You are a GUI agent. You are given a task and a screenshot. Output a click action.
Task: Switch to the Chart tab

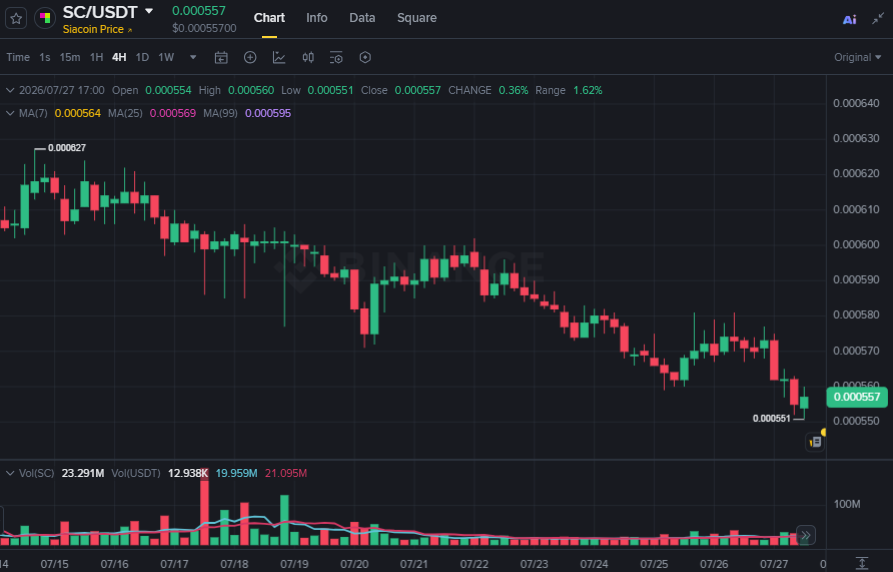pos(269,18)
